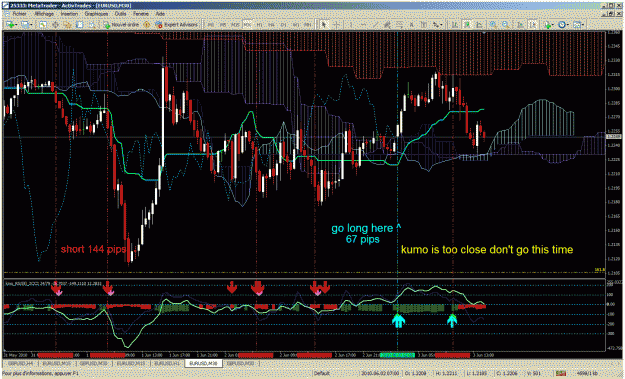Open the Data Window from the toolbar
The height and width of the screenshot is (379, 625).
[55, 25]
